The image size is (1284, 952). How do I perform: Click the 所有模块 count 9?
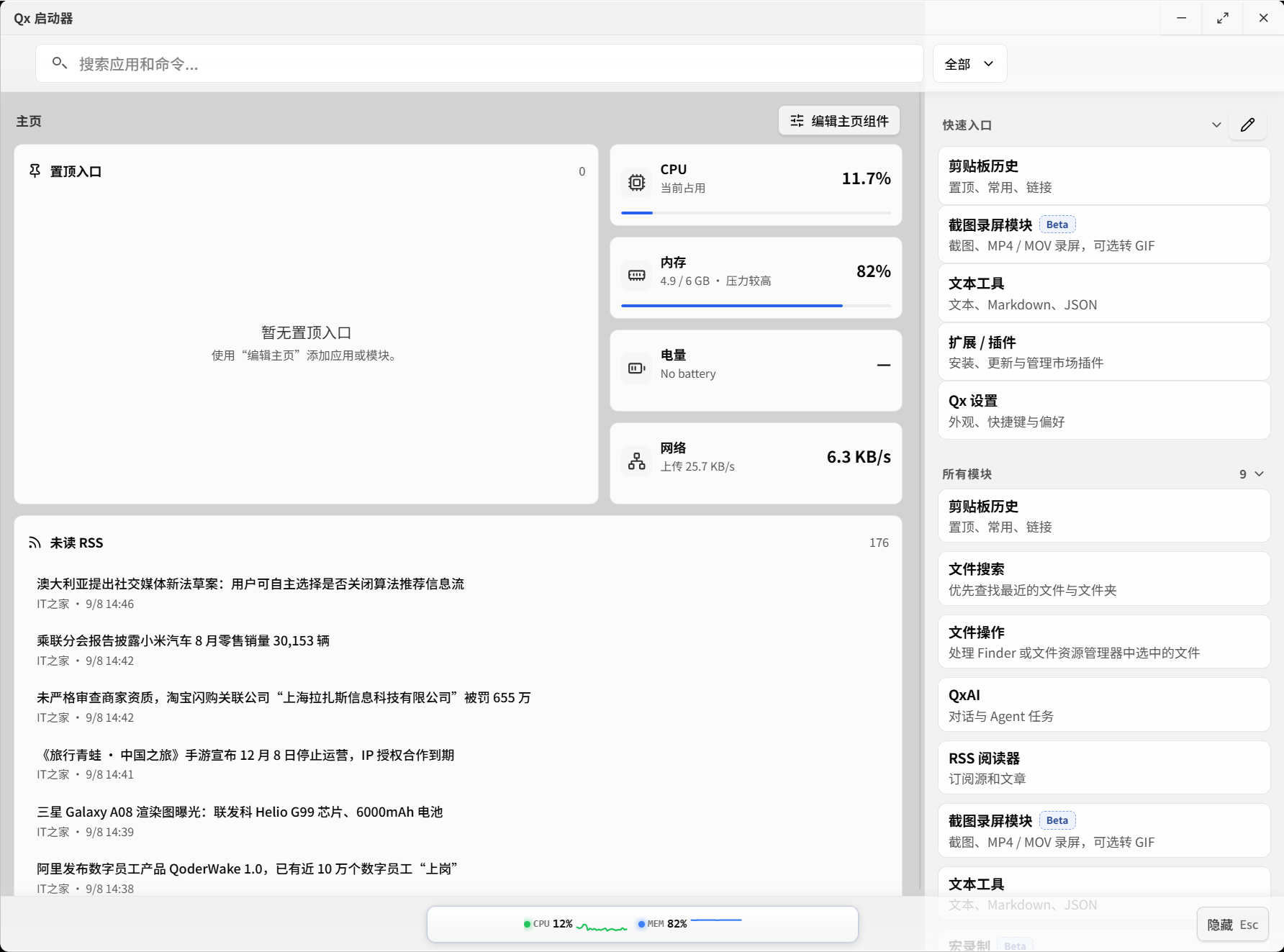pos(1243,473)
